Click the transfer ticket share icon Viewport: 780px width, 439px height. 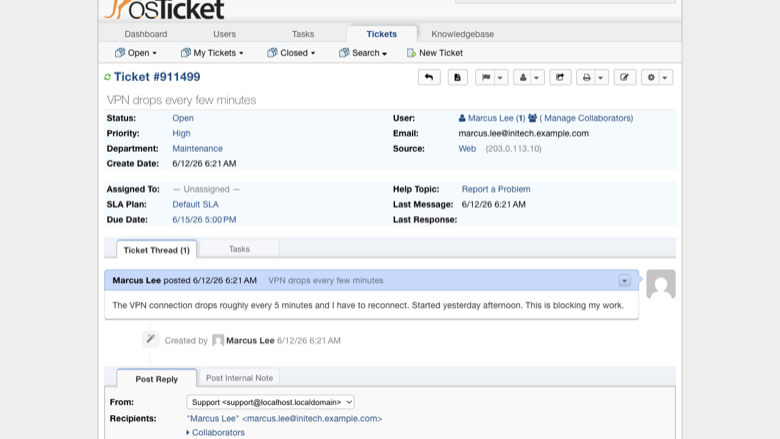(x=560, y=78)
